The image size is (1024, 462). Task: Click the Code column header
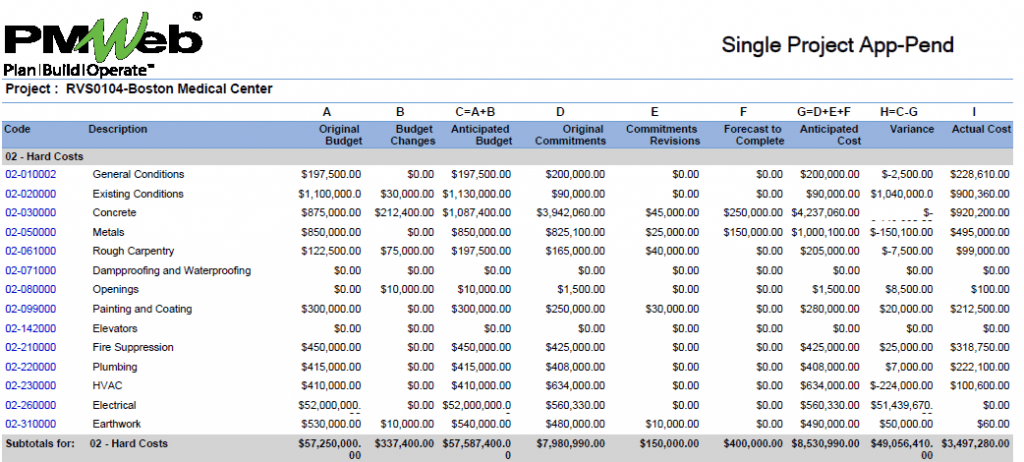pos(17,129)
